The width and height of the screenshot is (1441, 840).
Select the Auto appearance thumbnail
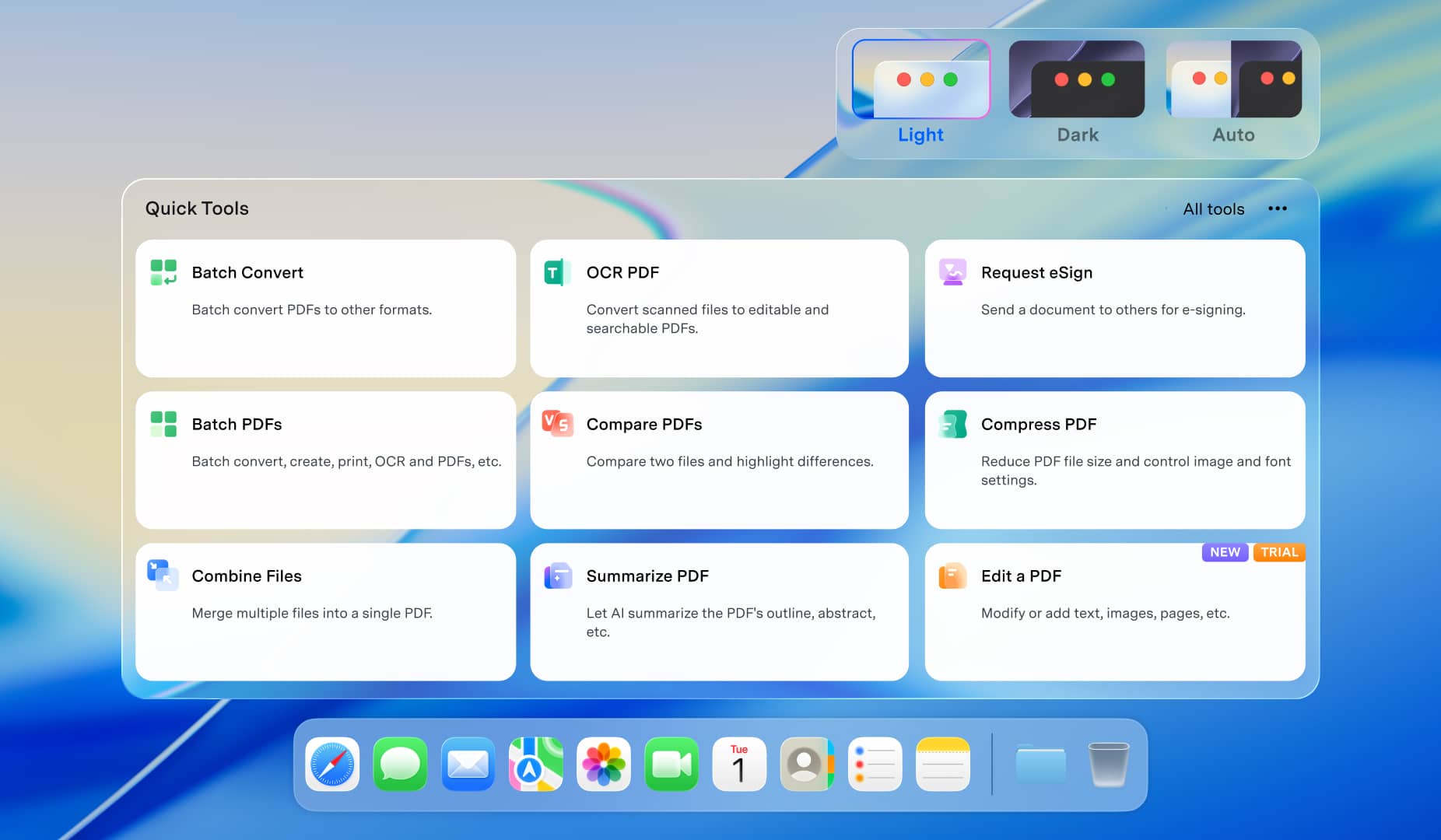[x=1234, y=79]
